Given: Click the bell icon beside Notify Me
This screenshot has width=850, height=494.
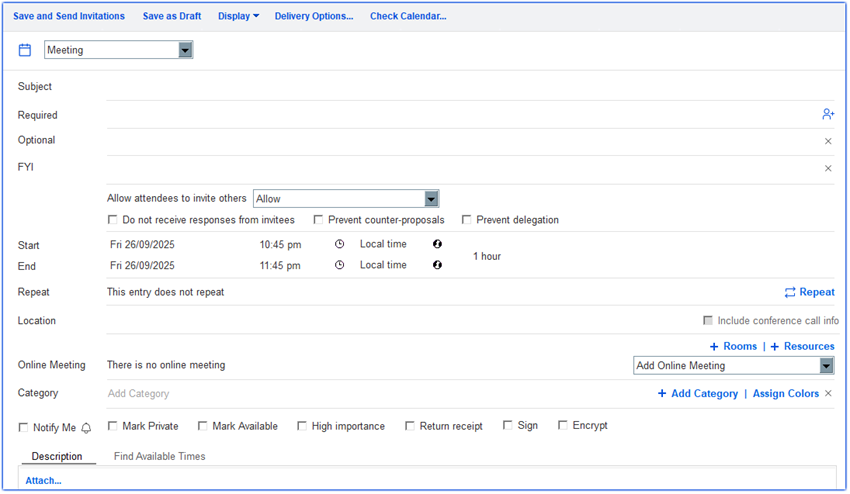Looking at the screenshot, I should [x=86, y=428].
